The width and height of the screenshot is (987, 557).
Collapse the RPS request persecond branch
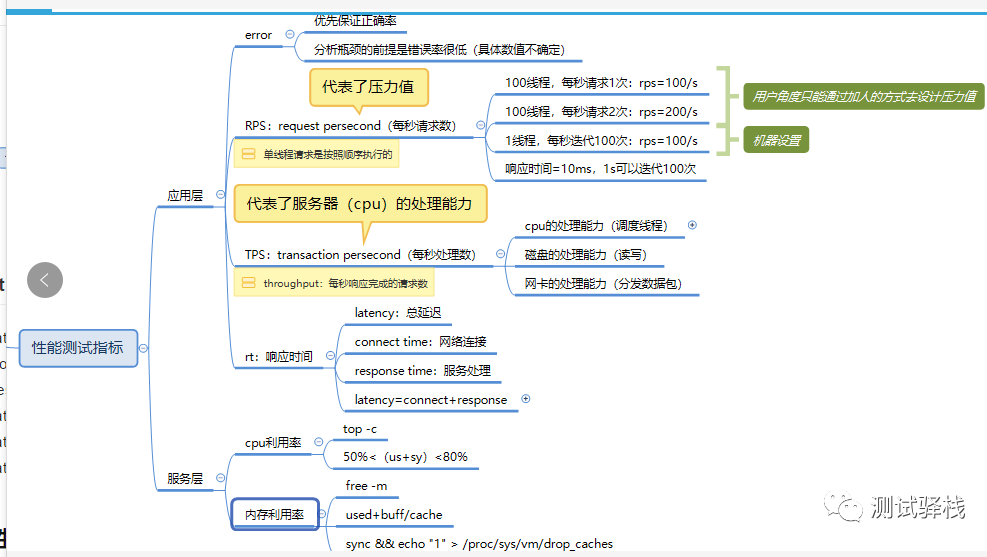pos(480,125)
